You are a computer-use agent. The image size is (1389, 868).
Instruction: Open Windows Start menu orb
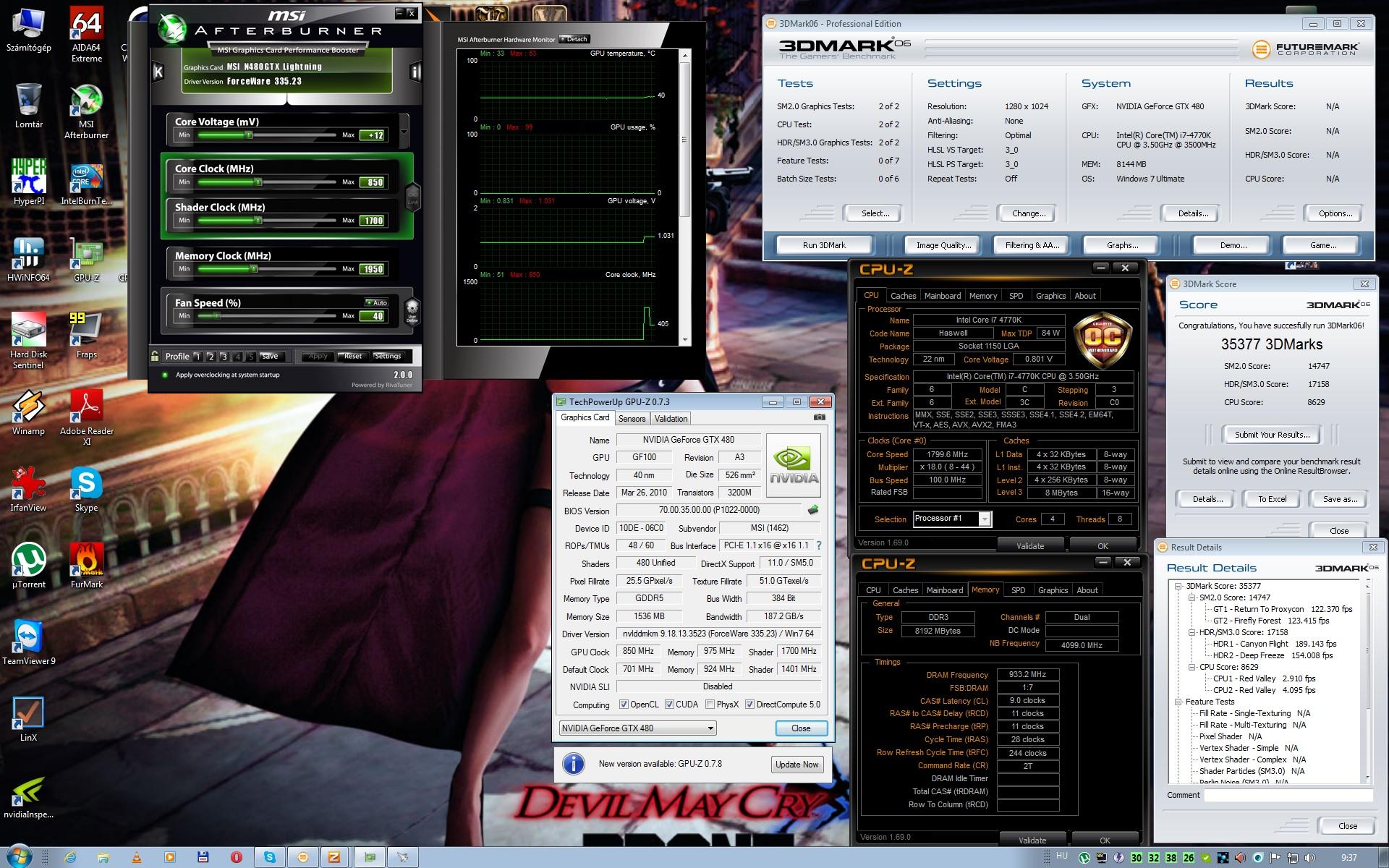point(18,856)
